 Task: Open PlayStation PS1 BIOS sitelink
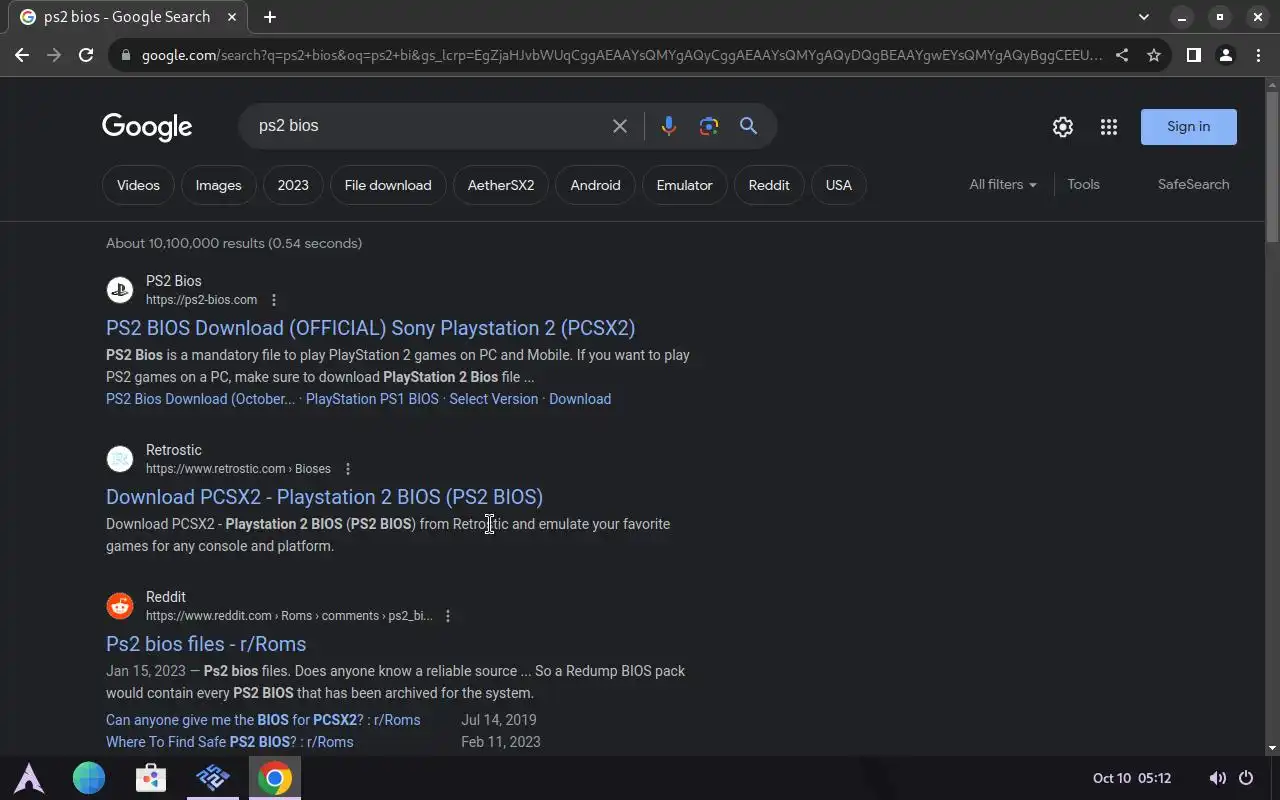coord(372,399)
